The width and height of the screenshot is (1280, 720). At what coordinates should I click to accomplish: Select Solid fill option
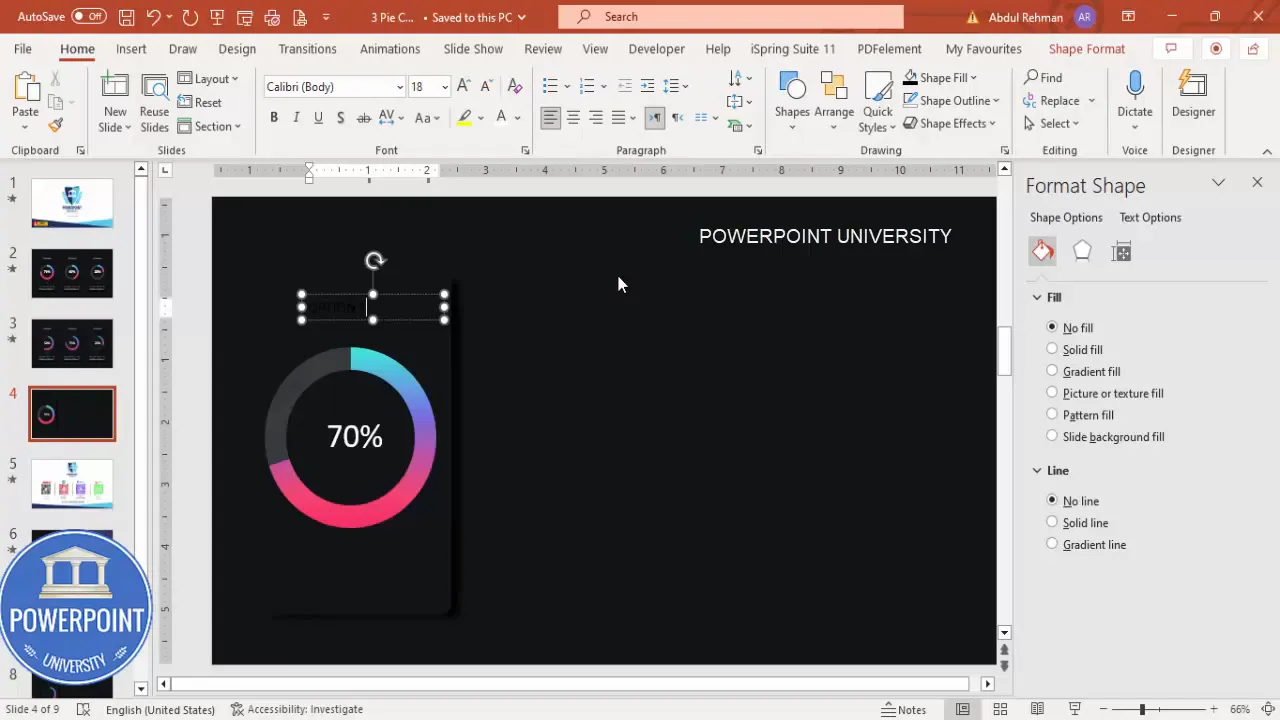tap(1052, 349)
